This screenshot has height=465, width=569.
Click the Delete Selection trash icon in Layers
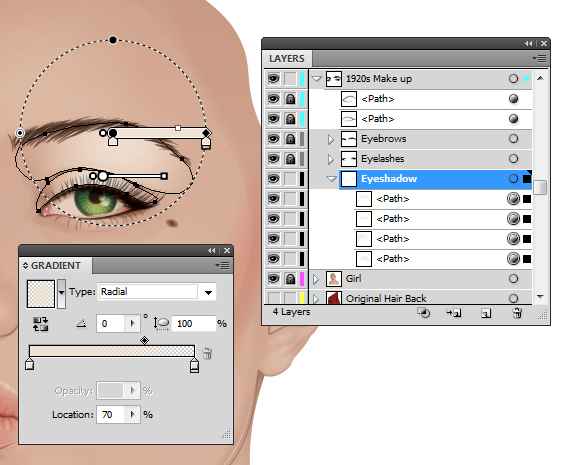click(517, 313)
